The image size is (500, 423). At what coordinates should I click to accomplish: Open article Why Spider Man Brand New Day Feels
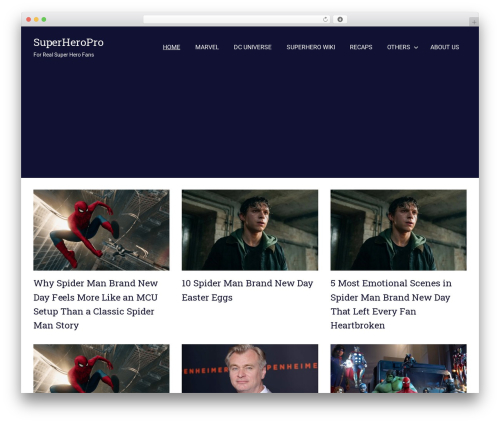pos(96,304)
